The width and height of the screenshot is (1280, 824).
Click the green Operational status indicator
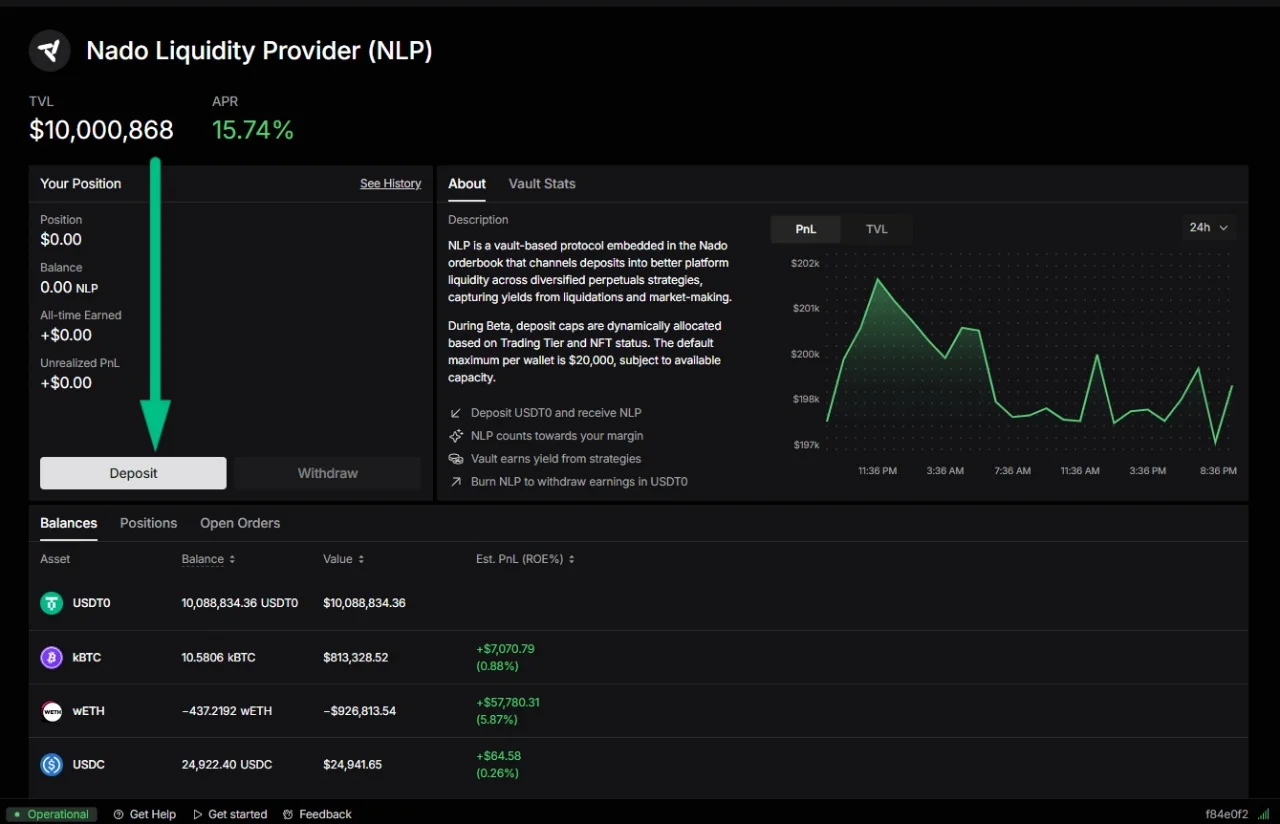pos(51,814)
